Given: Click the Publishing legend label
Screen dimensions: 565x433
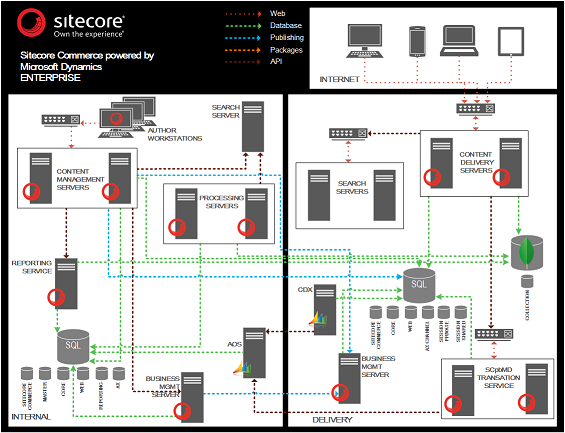Looking at the screenshot, I should [x=287, y=37].
